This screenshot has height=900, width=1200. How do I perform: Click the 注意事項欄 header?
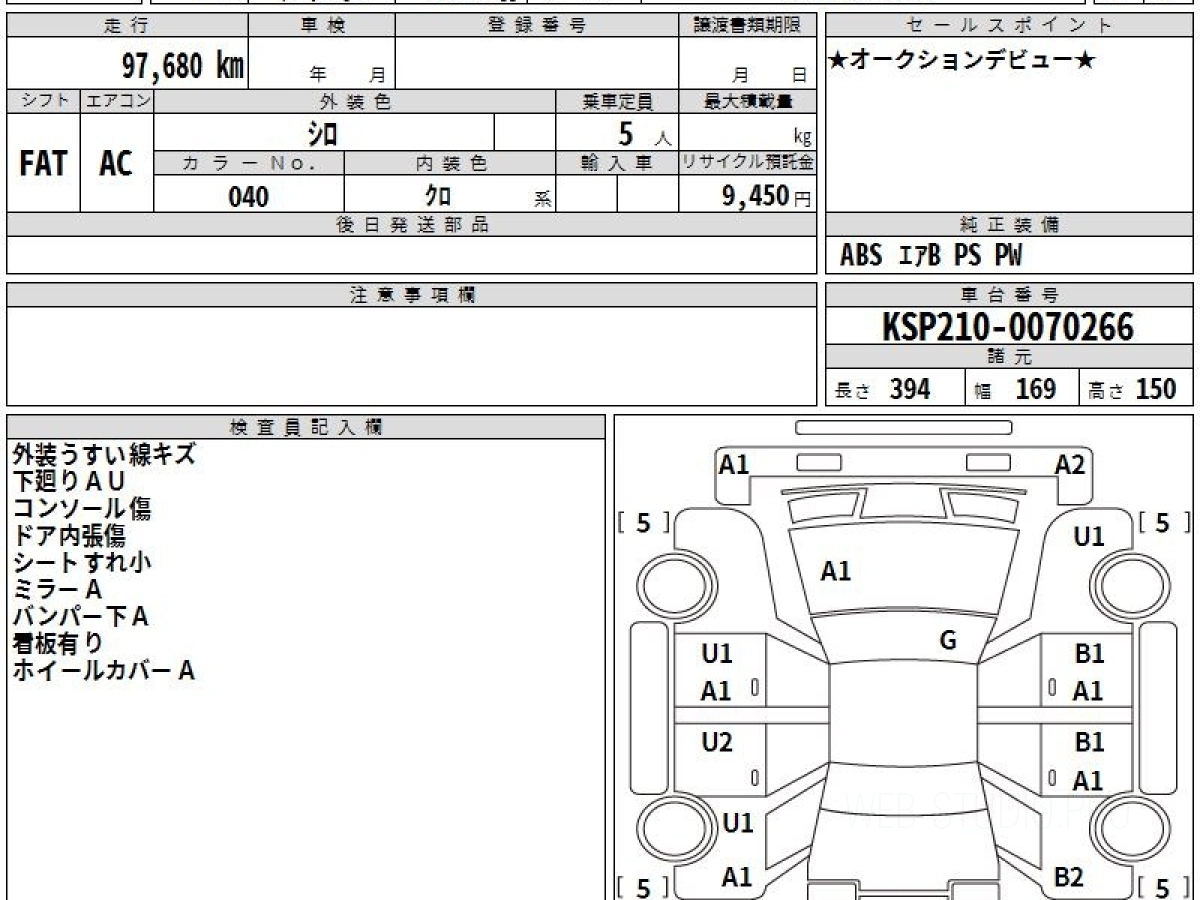click(x=412, y=295)
